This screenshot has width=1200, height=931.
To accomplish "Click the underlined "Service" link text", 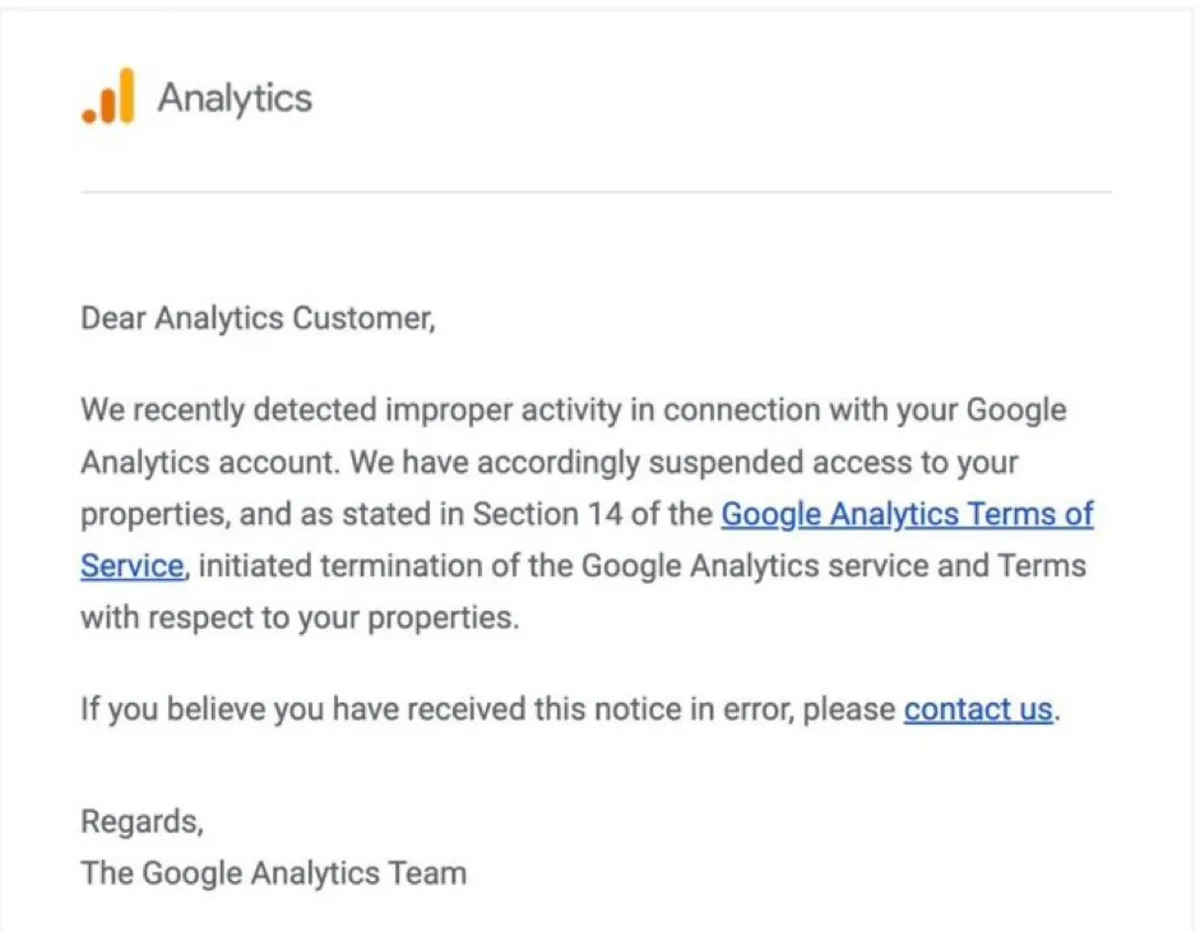I will point(131,566).
